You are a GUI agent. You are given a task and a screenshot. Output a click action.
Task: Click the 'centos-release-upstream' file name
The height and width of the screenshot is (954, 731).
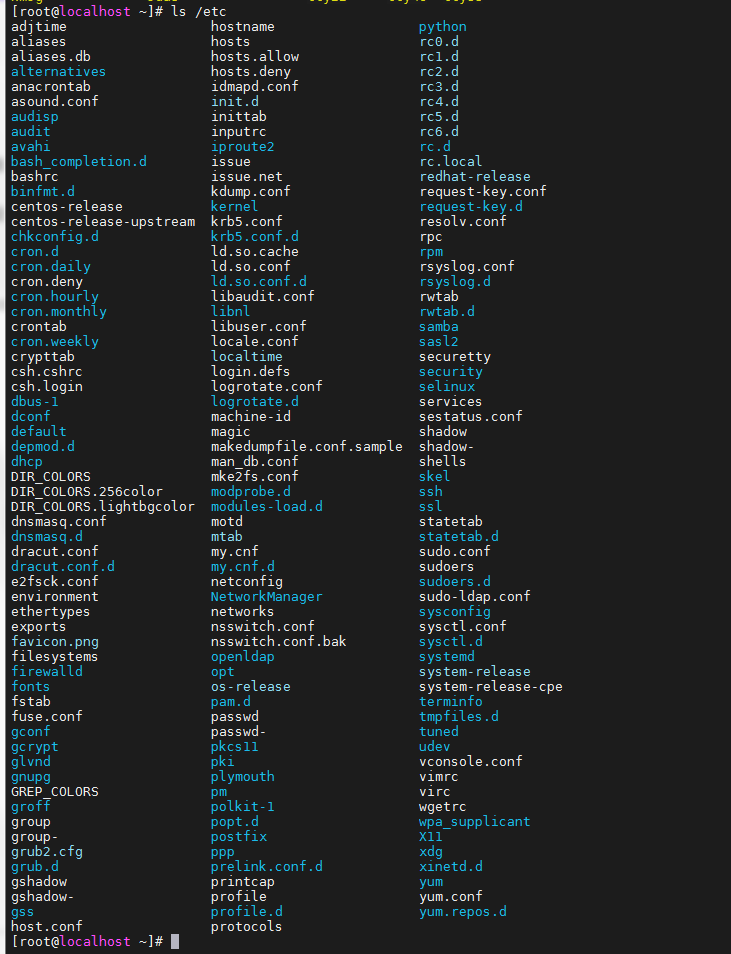point(102,222)
